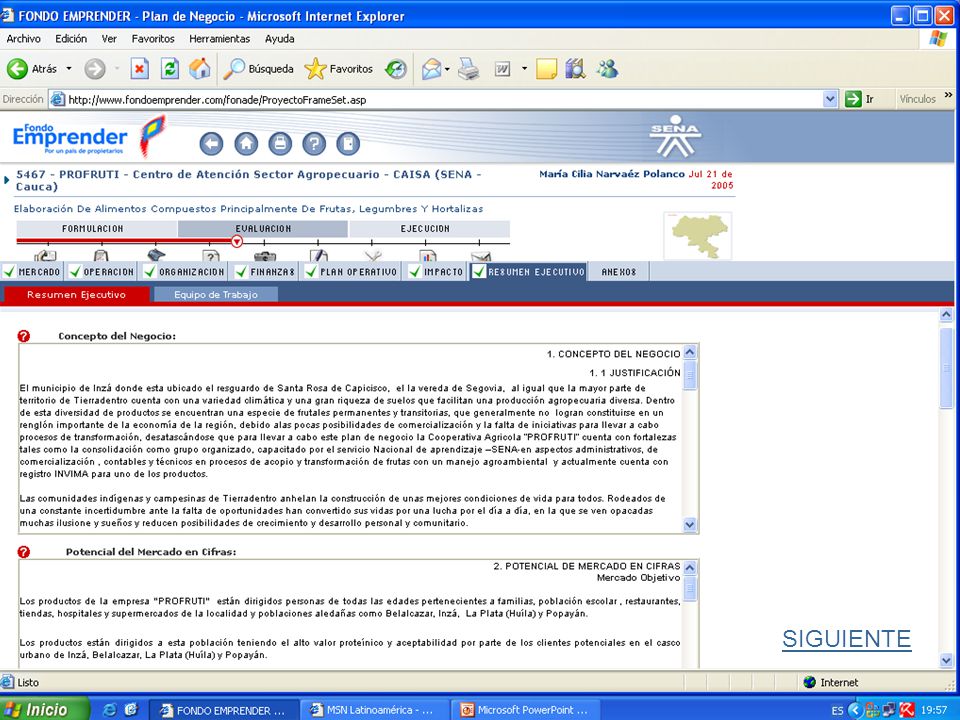The image size is (960, 720).
Task: Open the IMPACTO tab
Action: click(x=437, y=272)
